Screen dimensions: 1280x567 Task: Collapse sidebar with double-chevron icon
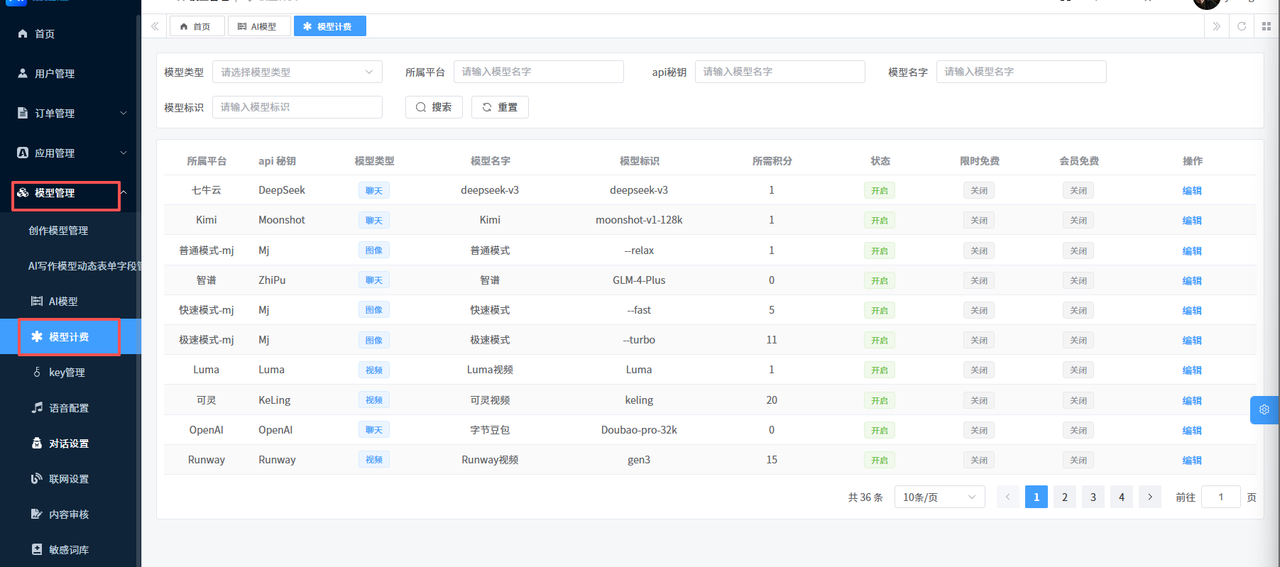point(156,26)
